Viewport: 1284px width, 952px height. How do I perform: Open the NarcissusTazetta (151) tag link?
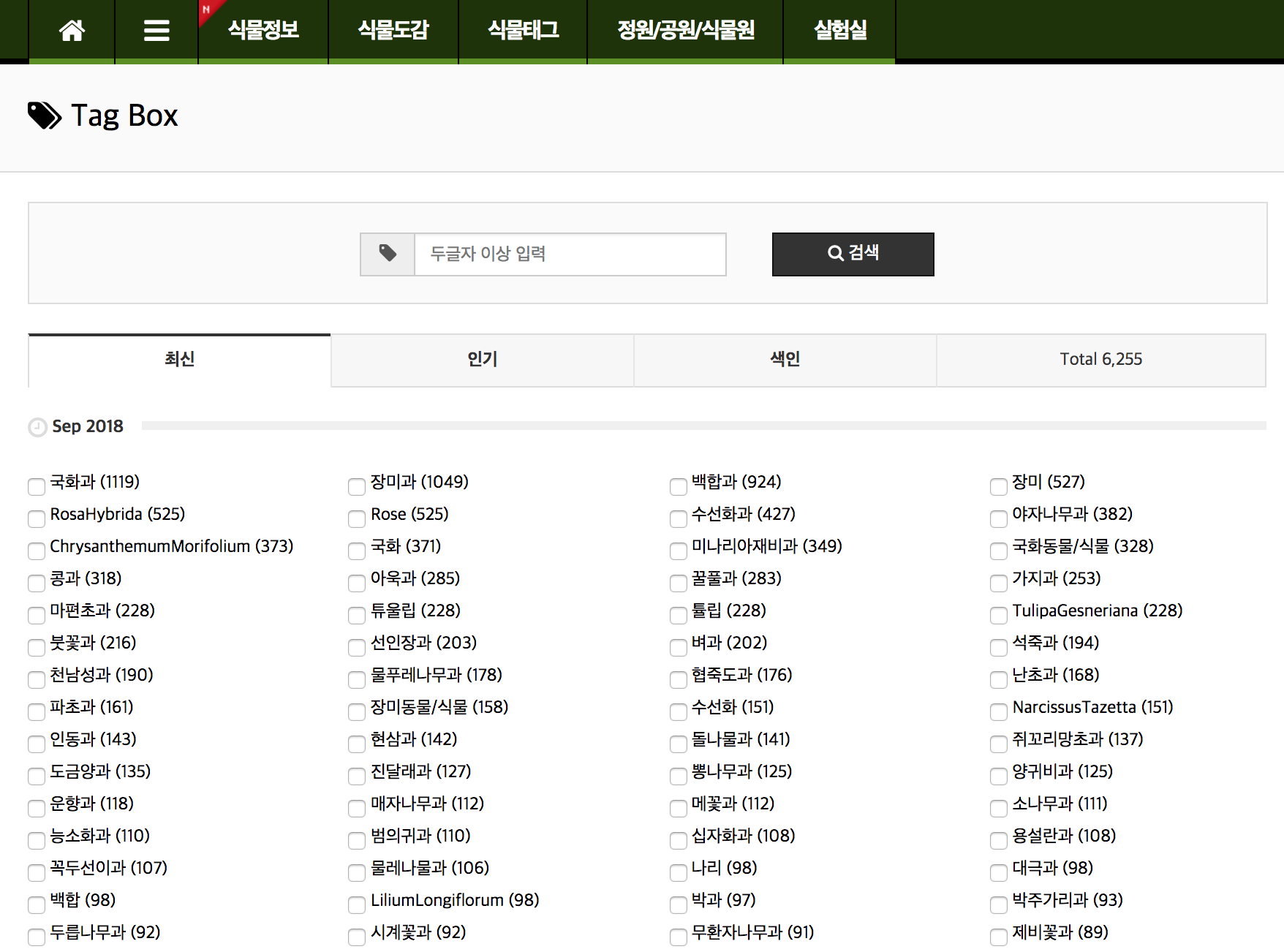[1092, 707]
